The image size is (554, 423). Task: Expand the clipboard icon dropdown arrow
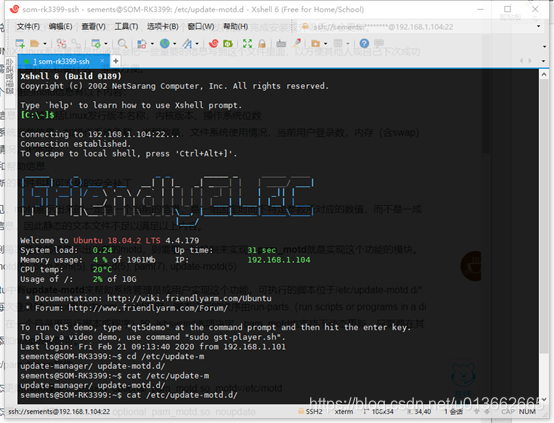coord(152,44)
